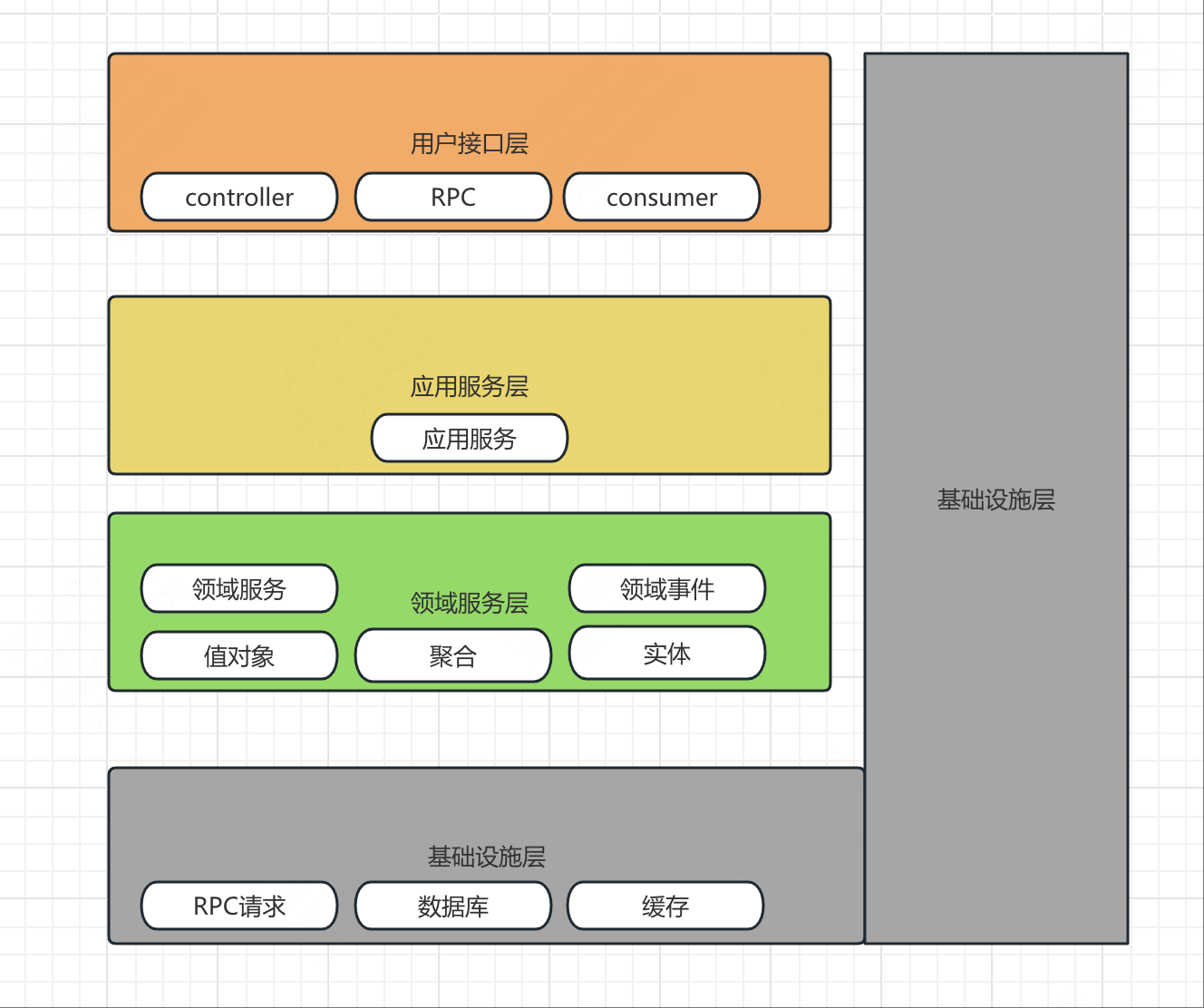Click the 用户接口层 title text

pyautogui.click(x=470, y=143)
